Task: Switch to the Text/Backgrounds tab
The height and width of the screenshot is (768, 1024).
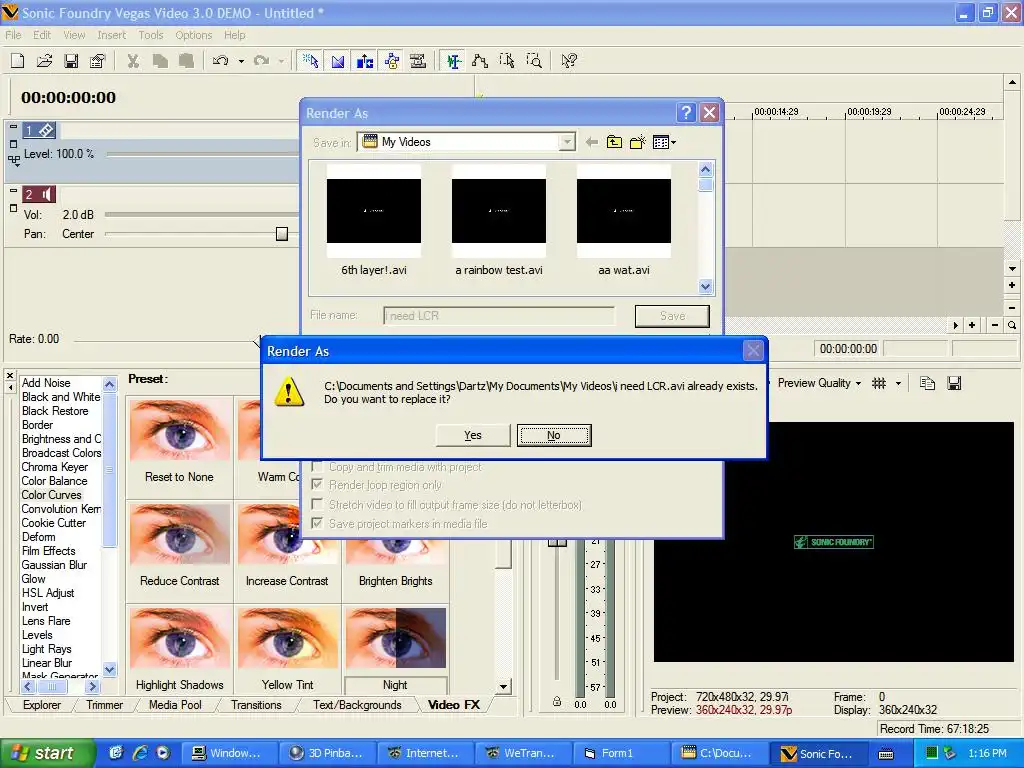Action: coord(357,705)
